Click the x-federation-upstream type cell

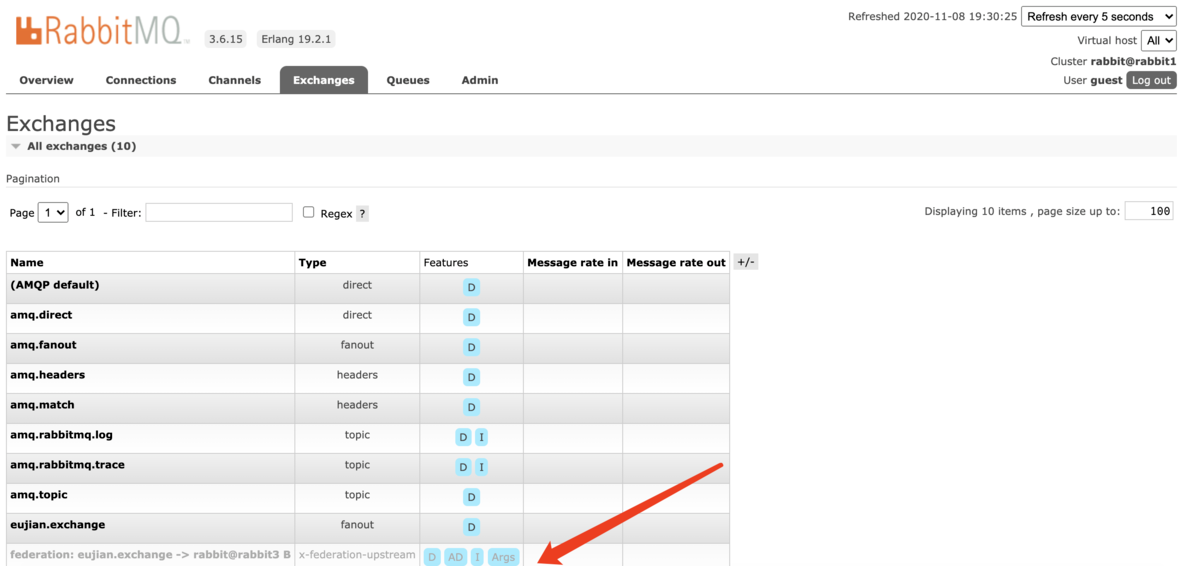357,555
